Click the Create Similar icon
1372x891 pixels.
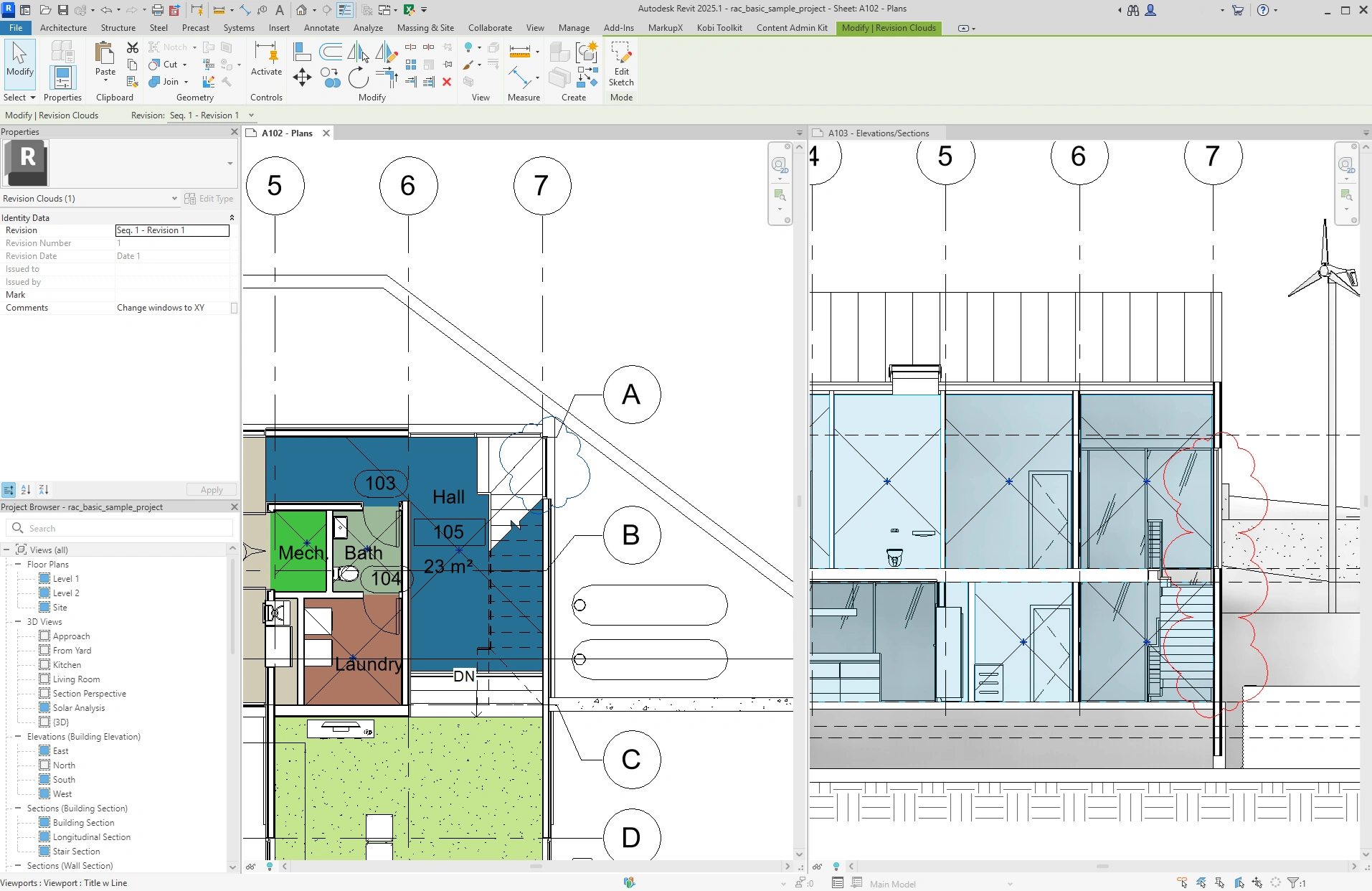(587, 52)
